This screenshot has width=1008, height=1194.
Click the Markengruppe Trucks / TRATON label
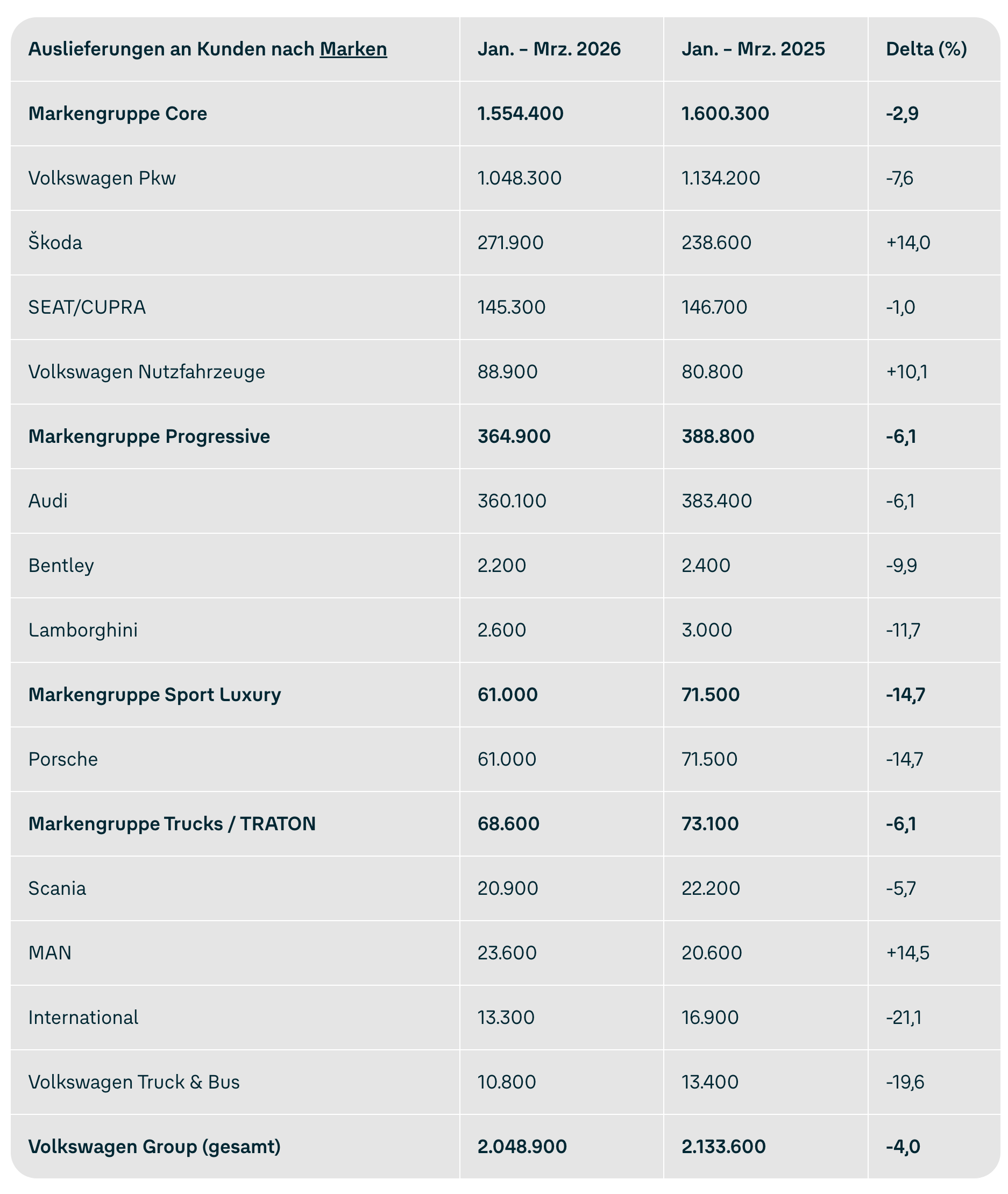(172, 824)
